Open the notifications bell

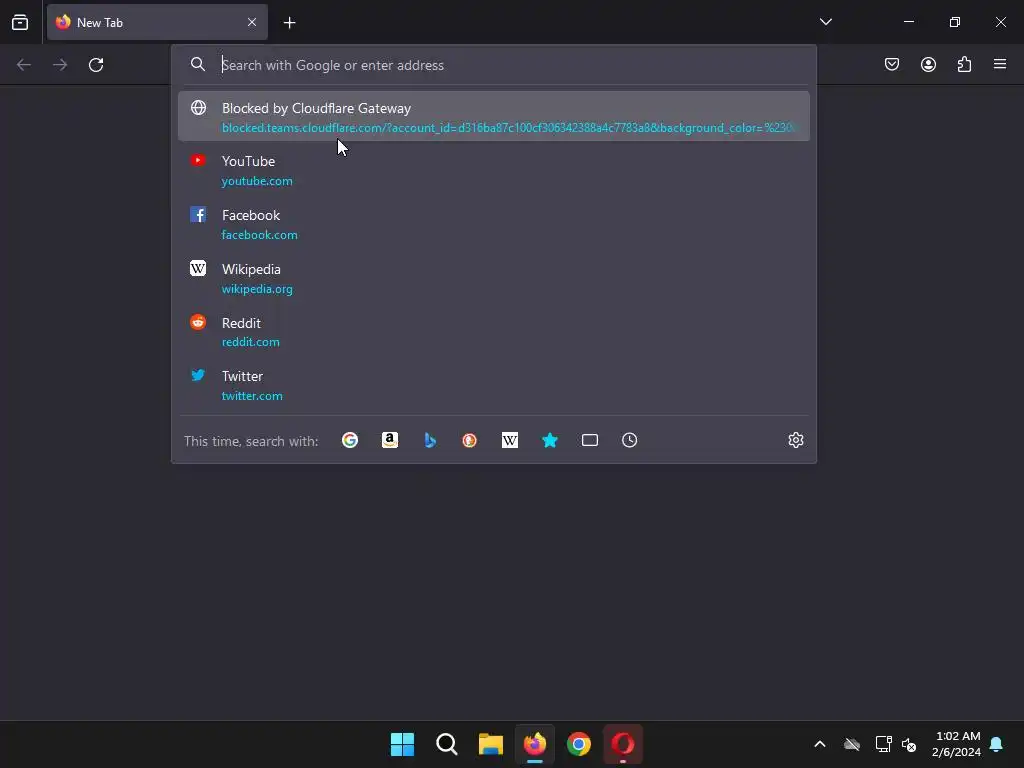(x=997, y=744)
